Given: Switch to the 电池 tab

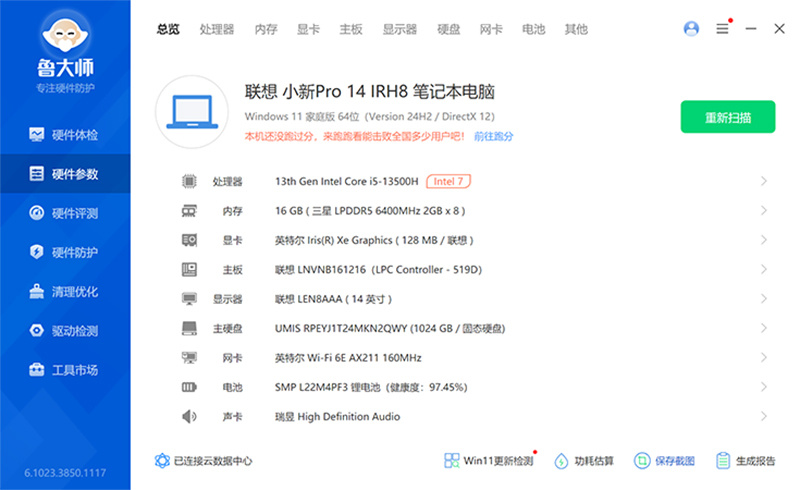Looking at the screenshot, I should (534, 29).
